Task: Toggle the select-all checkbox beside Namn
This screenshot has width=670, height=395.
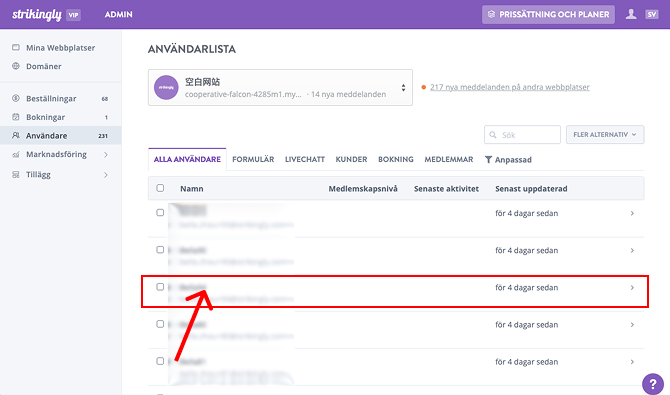Action: [160, 188]
